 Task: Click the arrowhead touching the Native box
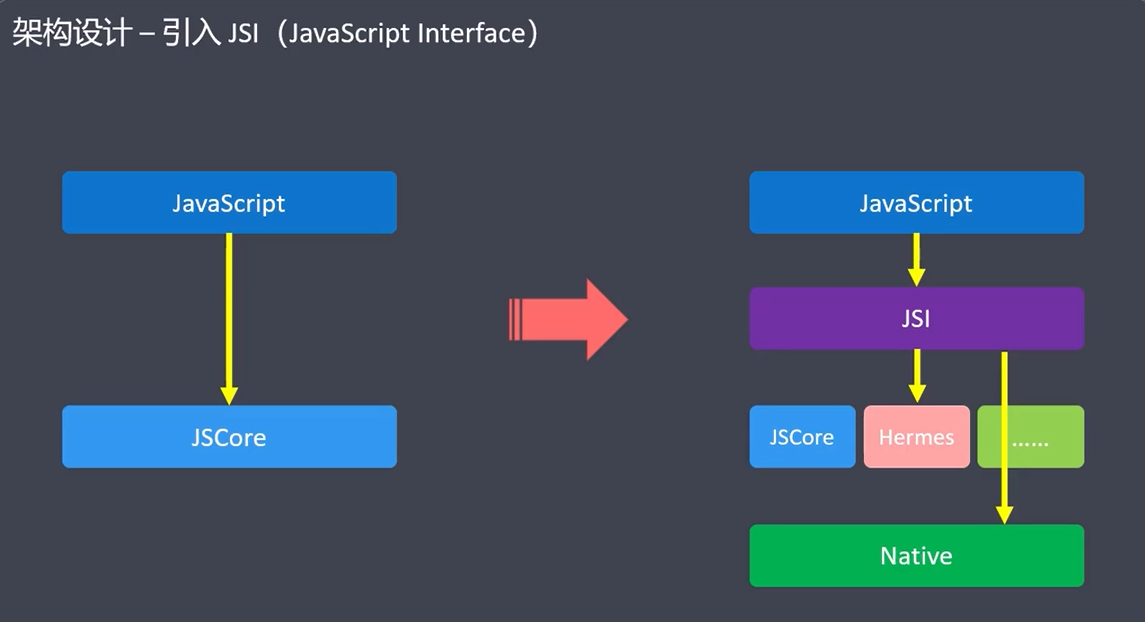1004,514
